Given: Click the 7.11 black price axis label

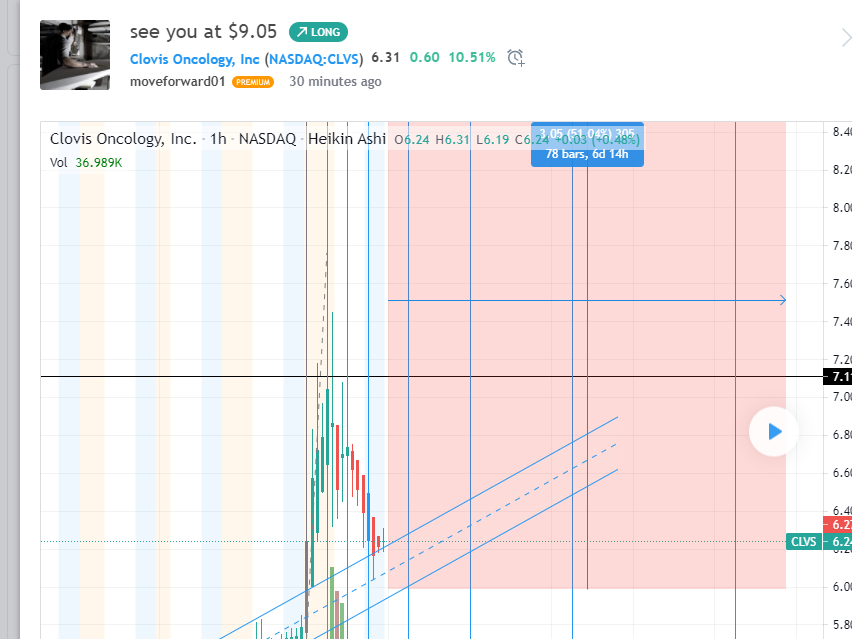Looking at the screenshot, I should pyautogui.click(x=837, y=377).
